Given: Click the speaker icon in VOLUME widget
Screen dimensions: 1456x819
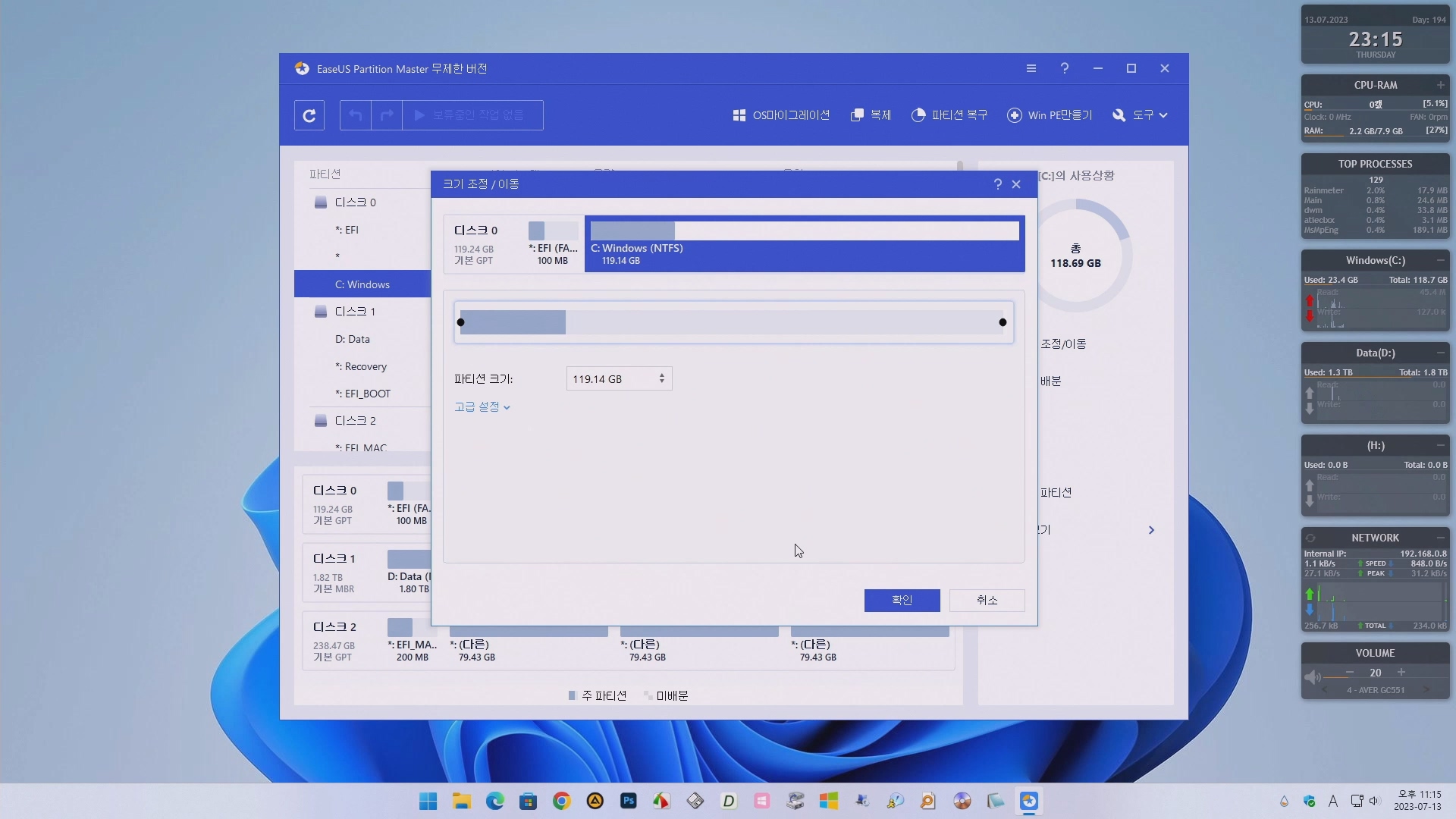Looking at the screenshot, I should tap(1312, 676).
